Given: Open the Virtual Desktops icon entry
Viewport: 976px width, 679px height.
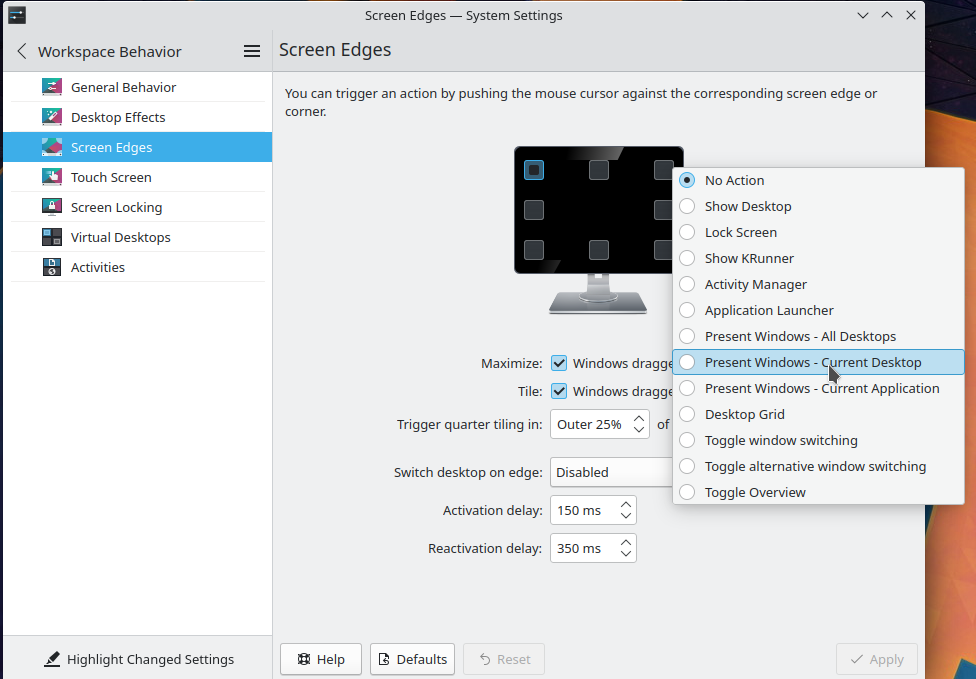Looking at the screenshot, I should (52, 237).
